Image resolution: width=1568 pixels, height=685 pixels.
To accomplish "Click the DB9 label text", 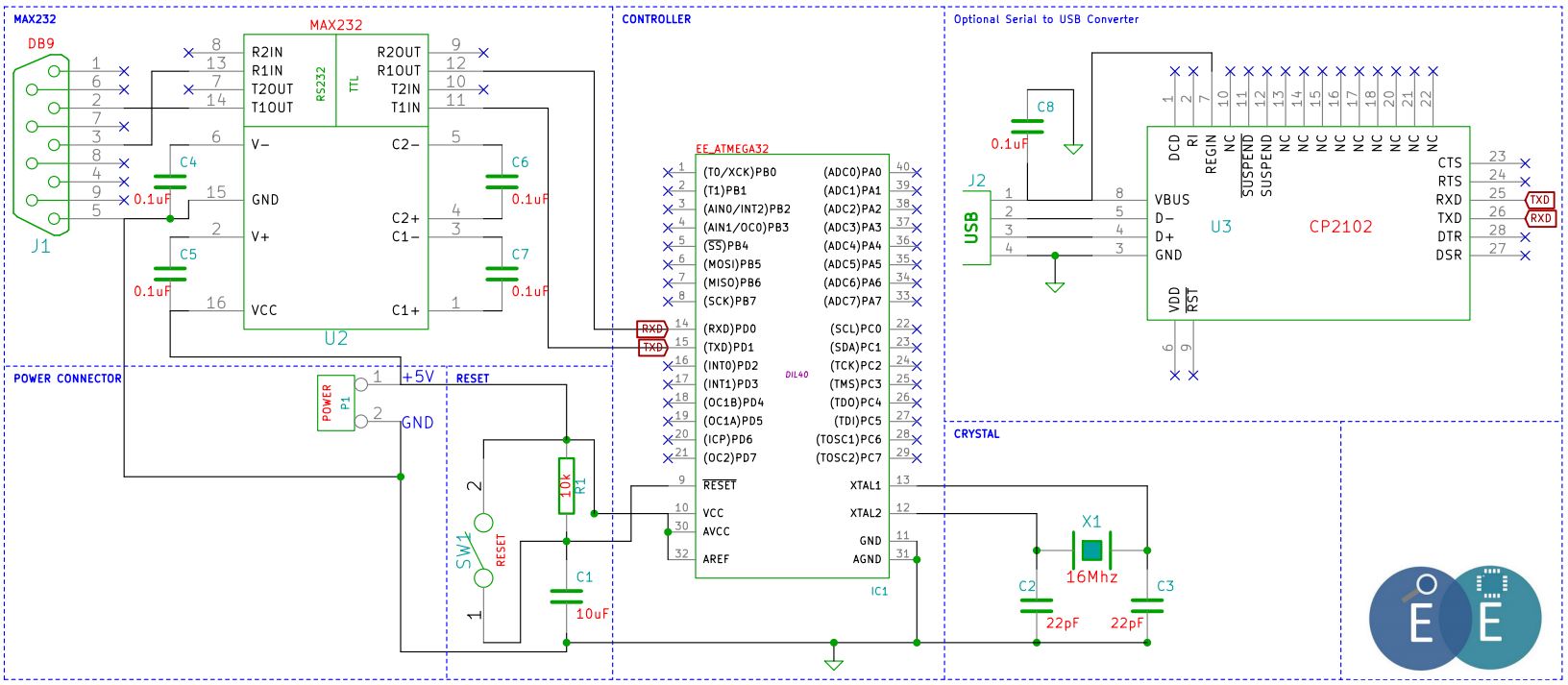I will (x=41, y=43).
